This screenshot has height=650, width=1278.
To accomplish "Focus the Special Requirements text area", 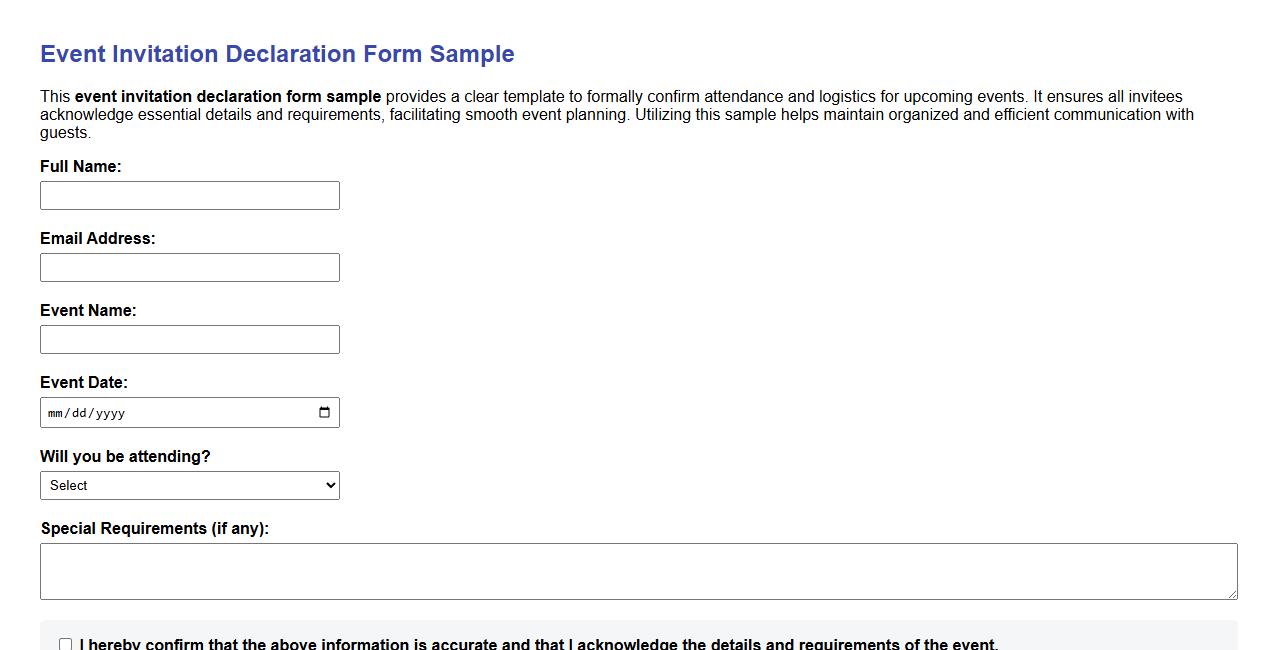I will coord(639,570).
